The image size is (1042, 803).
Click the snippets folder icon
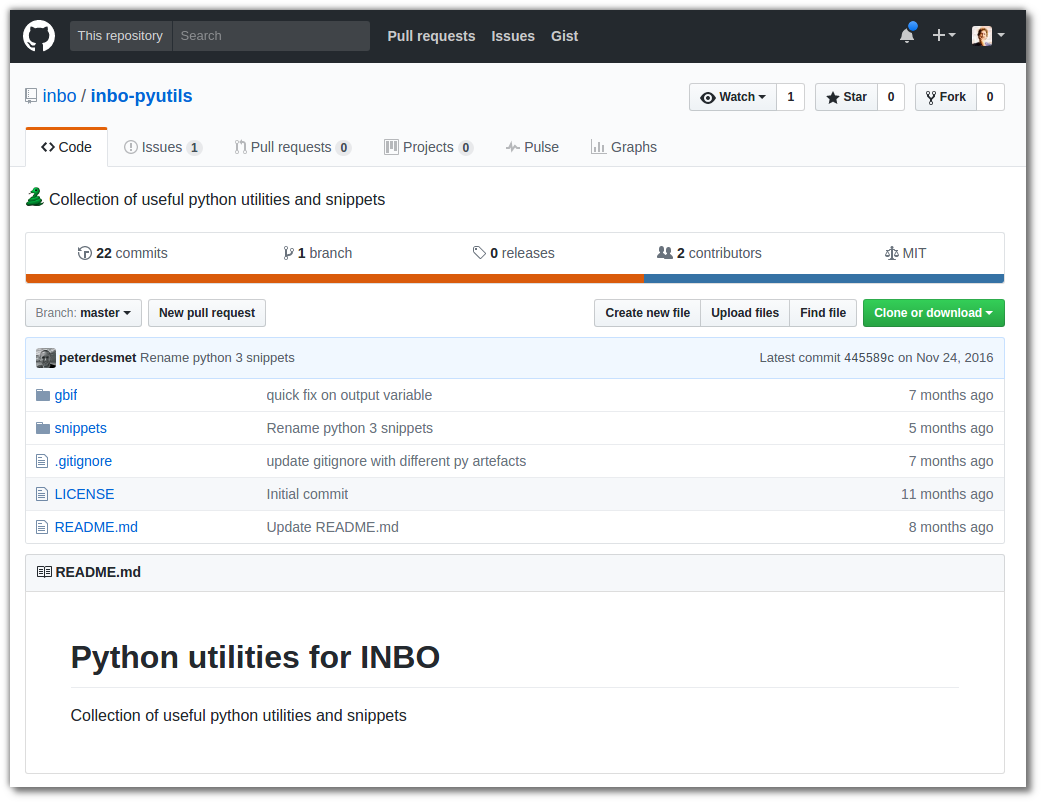point(43,428)
